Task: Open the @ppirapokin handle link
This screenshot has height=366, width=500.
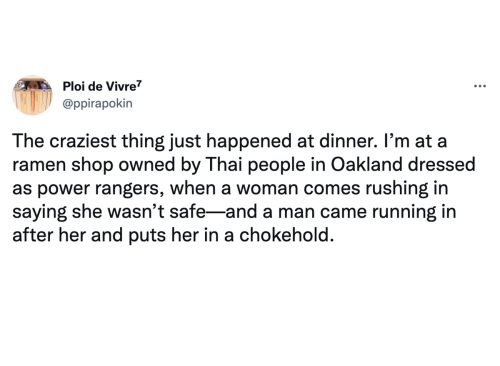Action: [98, 104]
